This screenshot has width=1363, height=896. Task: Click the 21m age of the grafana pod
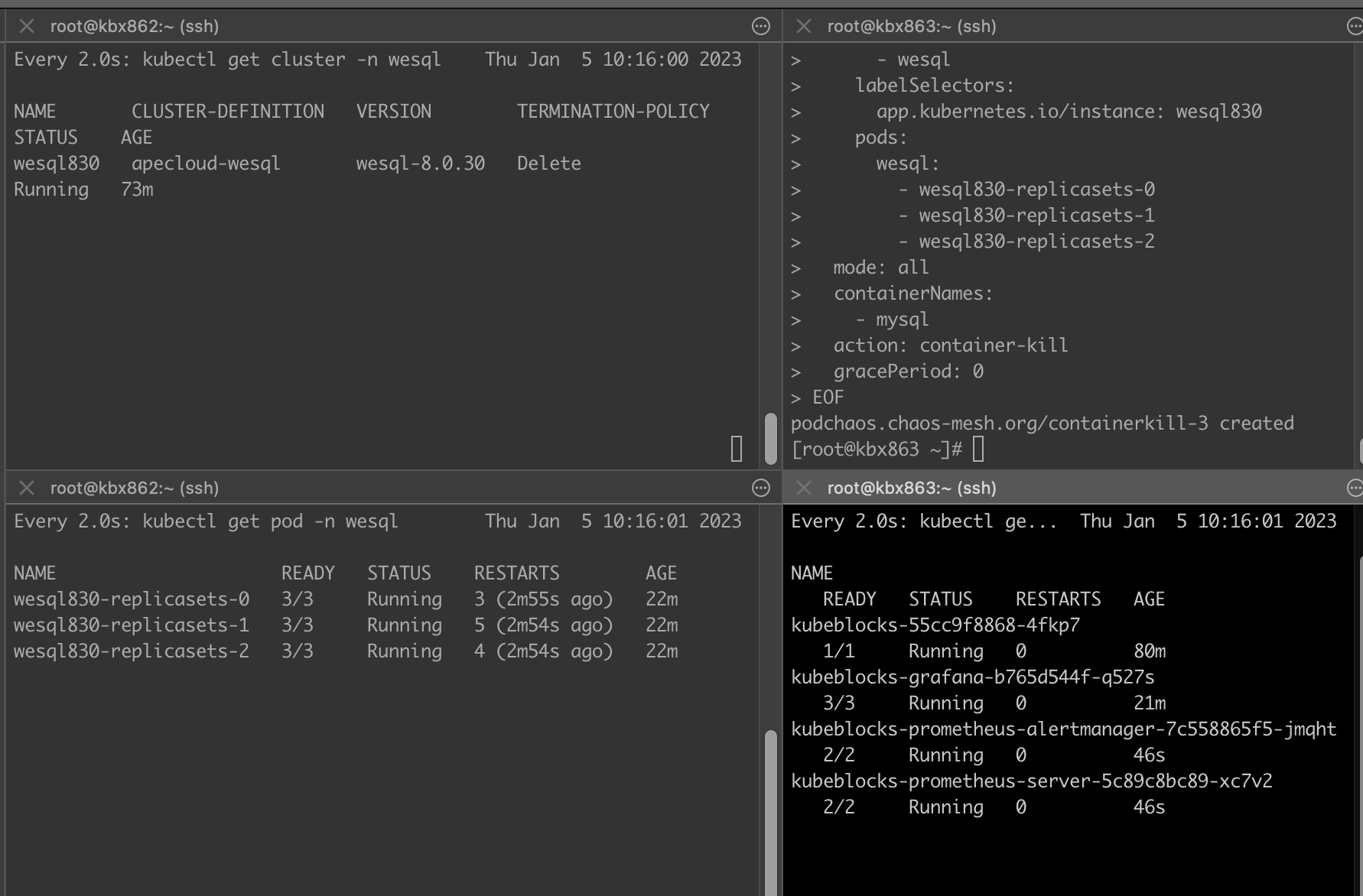click(1150, 703)
